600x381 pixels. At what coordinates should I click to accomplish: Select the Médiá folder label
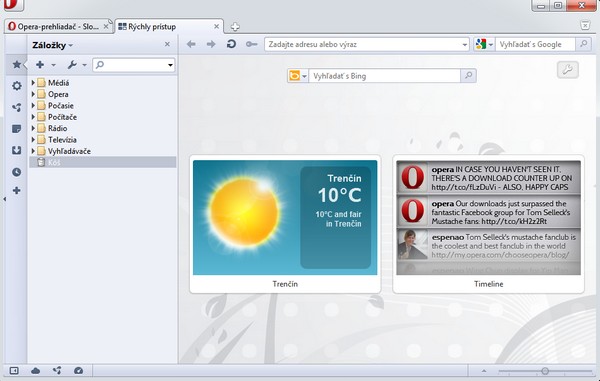coord(59,83)
